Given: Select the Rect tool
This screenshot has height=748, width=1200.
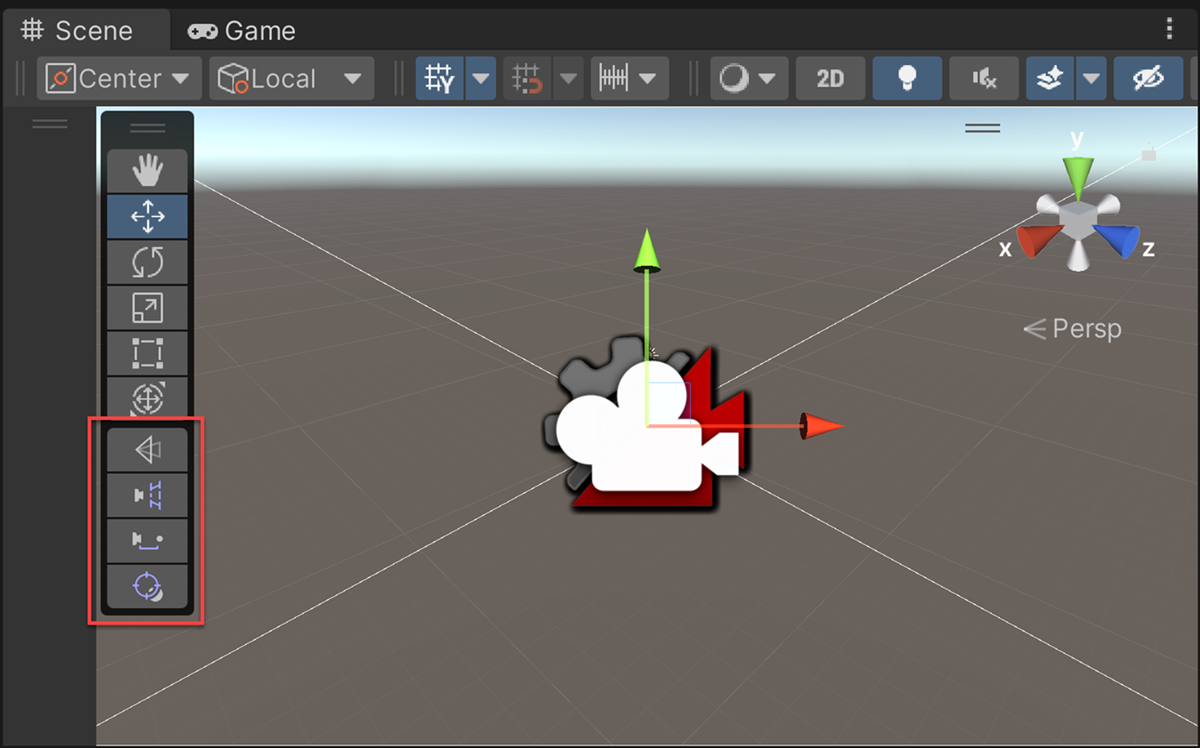Looking at the screenshot, I should pyautogui.click(x=148, y=354).
